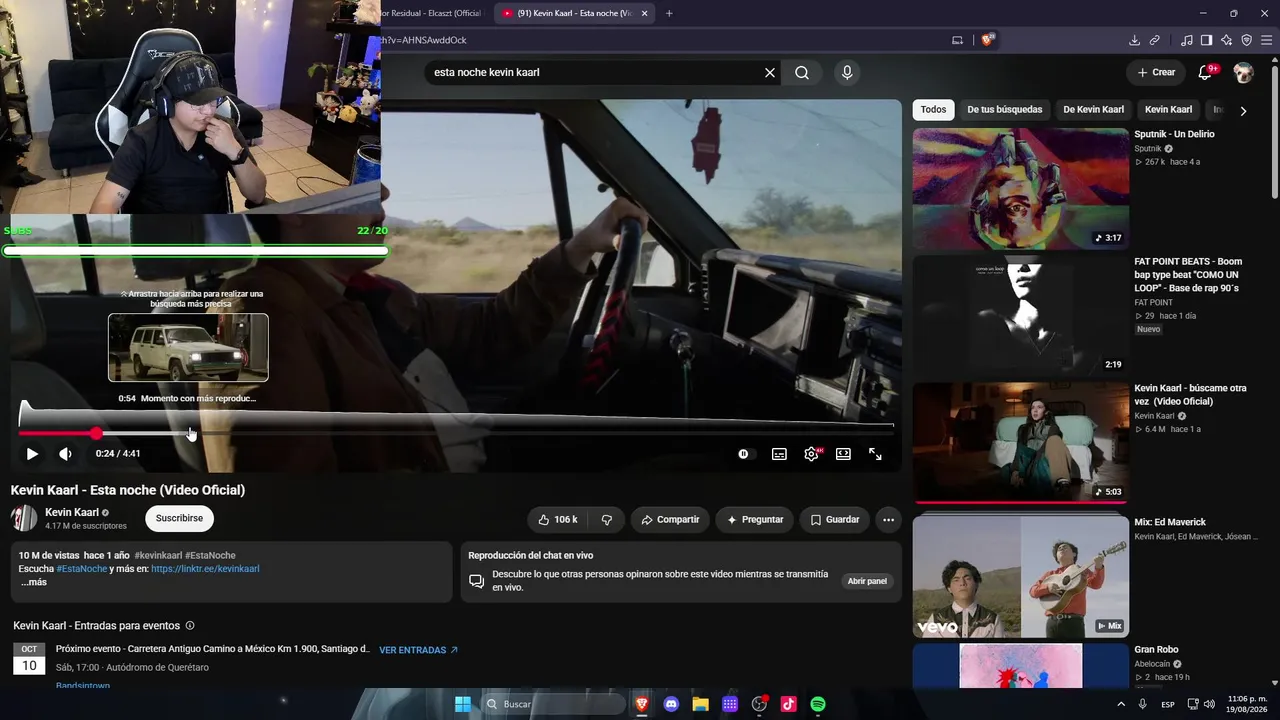The width and height of the screenshot is (1280, 720).
Task: Switch to theater mode view
Action: pyautogui.click(x=843, y=454)
